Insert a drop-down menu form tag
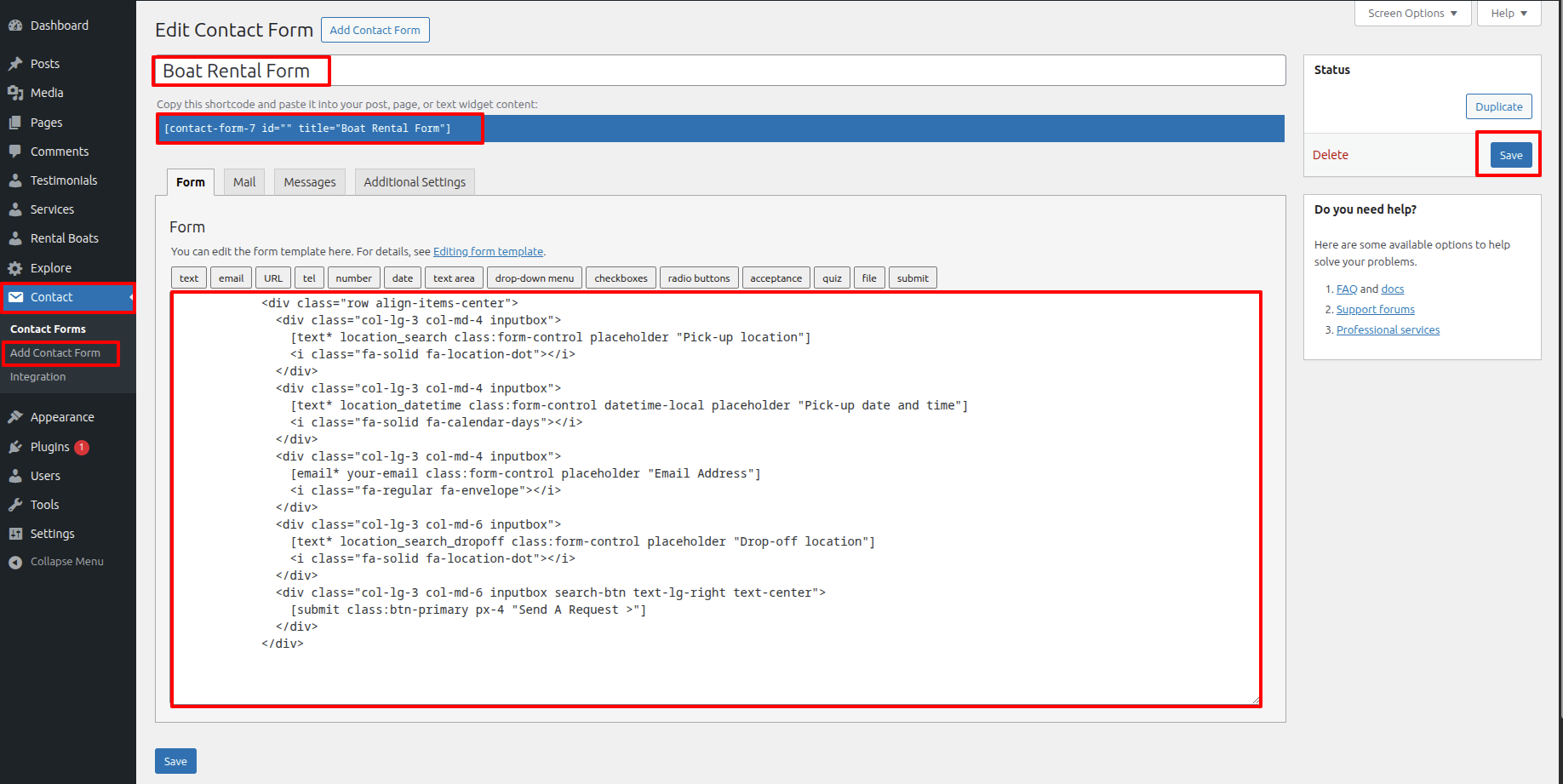1563x784 pixels. pyautogui.click(x=535, y=278)
